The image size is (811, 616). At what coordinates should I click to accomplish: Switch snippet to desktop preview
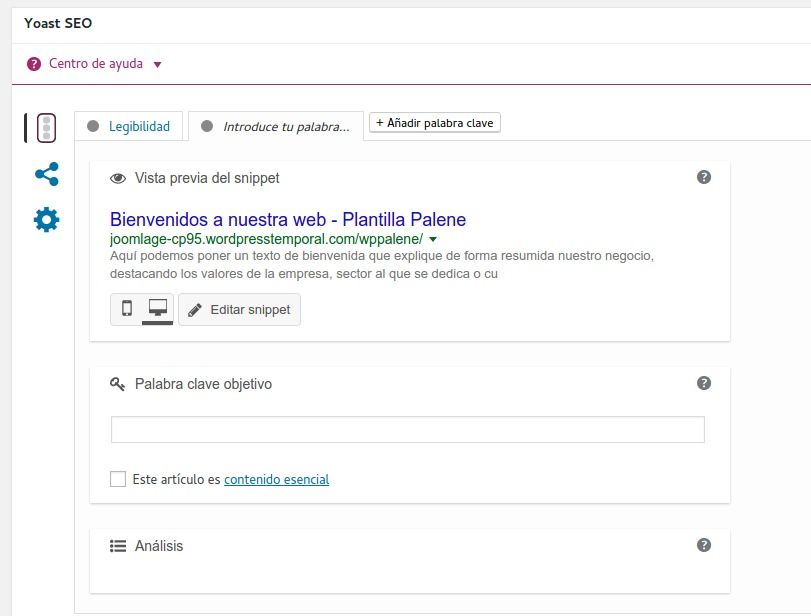pyautogui.click(x=158, y=309)
